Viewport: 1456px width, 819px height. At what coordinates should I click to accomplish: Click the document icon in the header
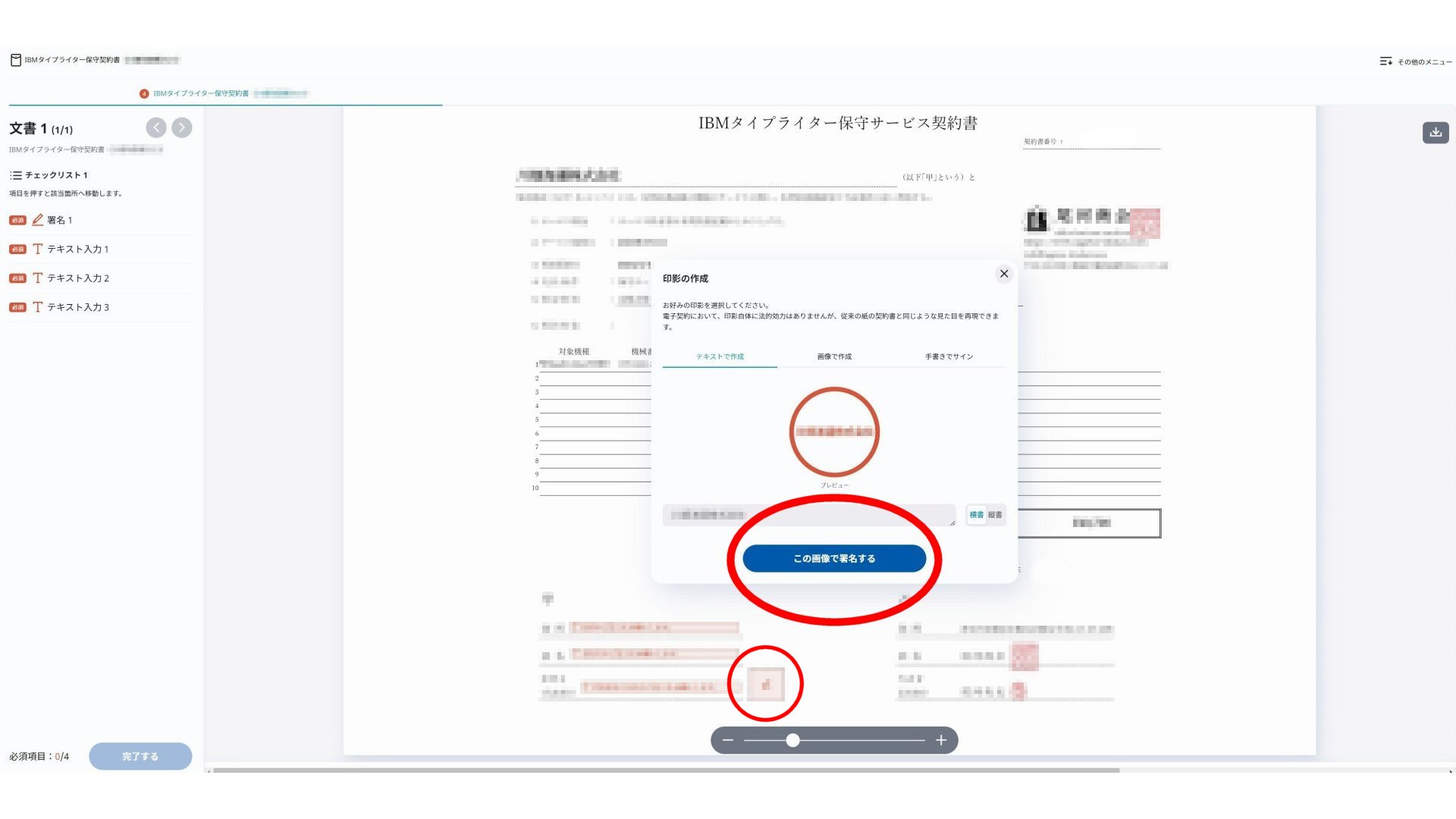tap(15, 60)
